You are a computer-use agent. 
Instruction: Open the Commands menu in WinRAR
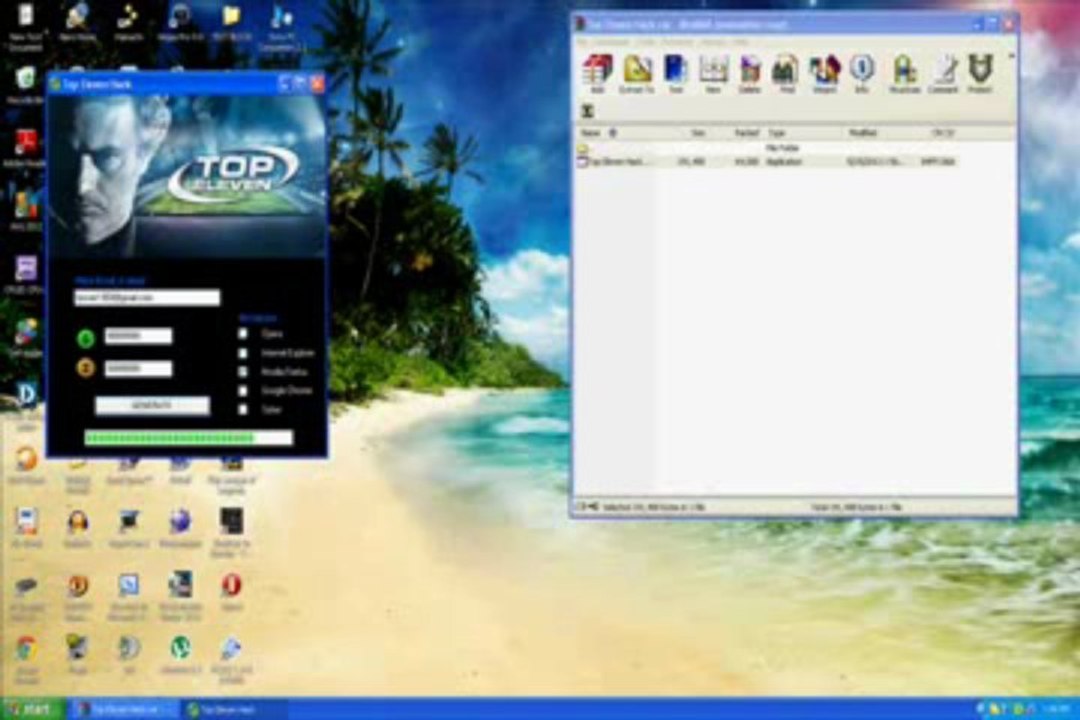point(612,42)
